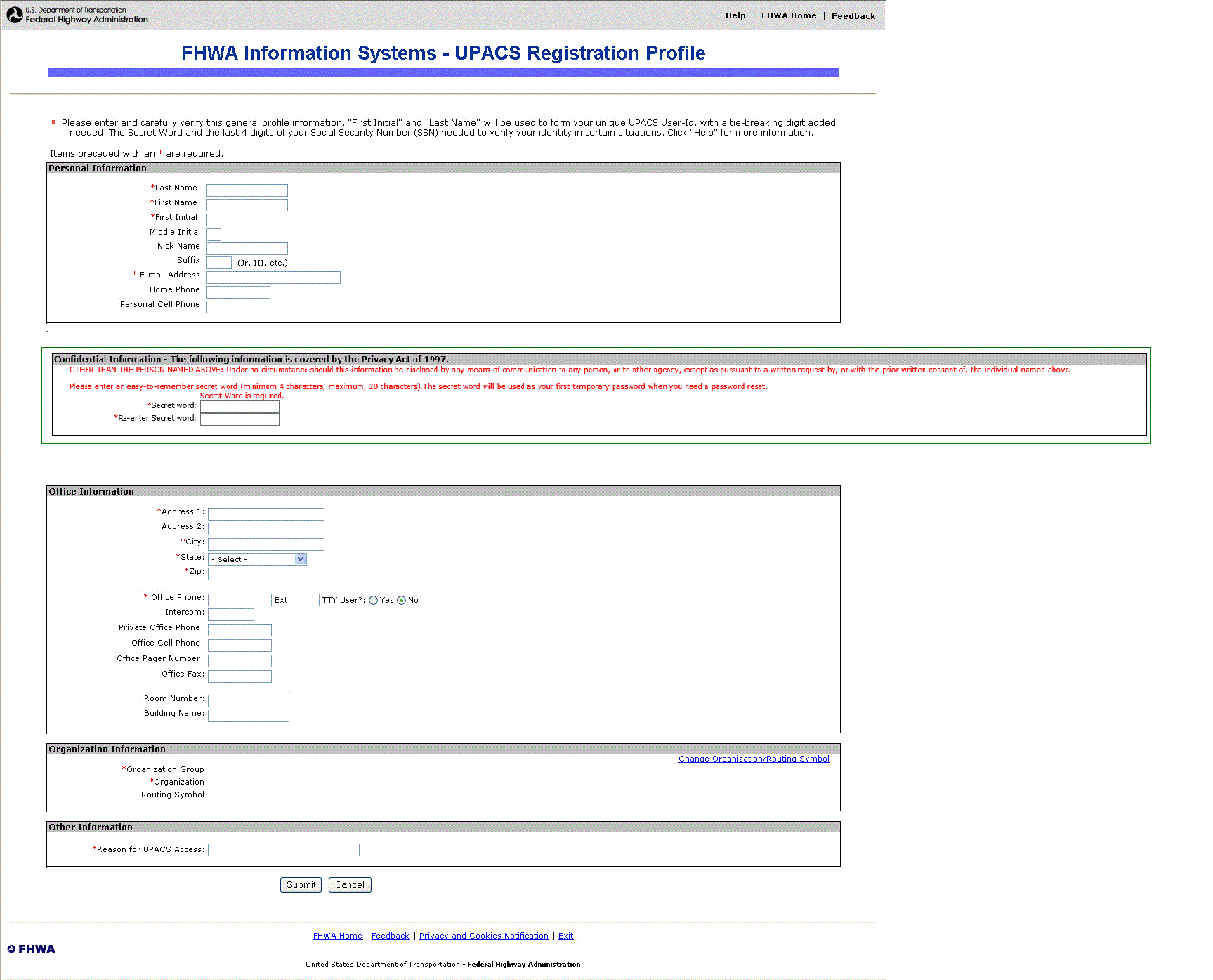This screenshot has width=1213, height=980.
Task: Focus the Last Name field
Action: 247,190
